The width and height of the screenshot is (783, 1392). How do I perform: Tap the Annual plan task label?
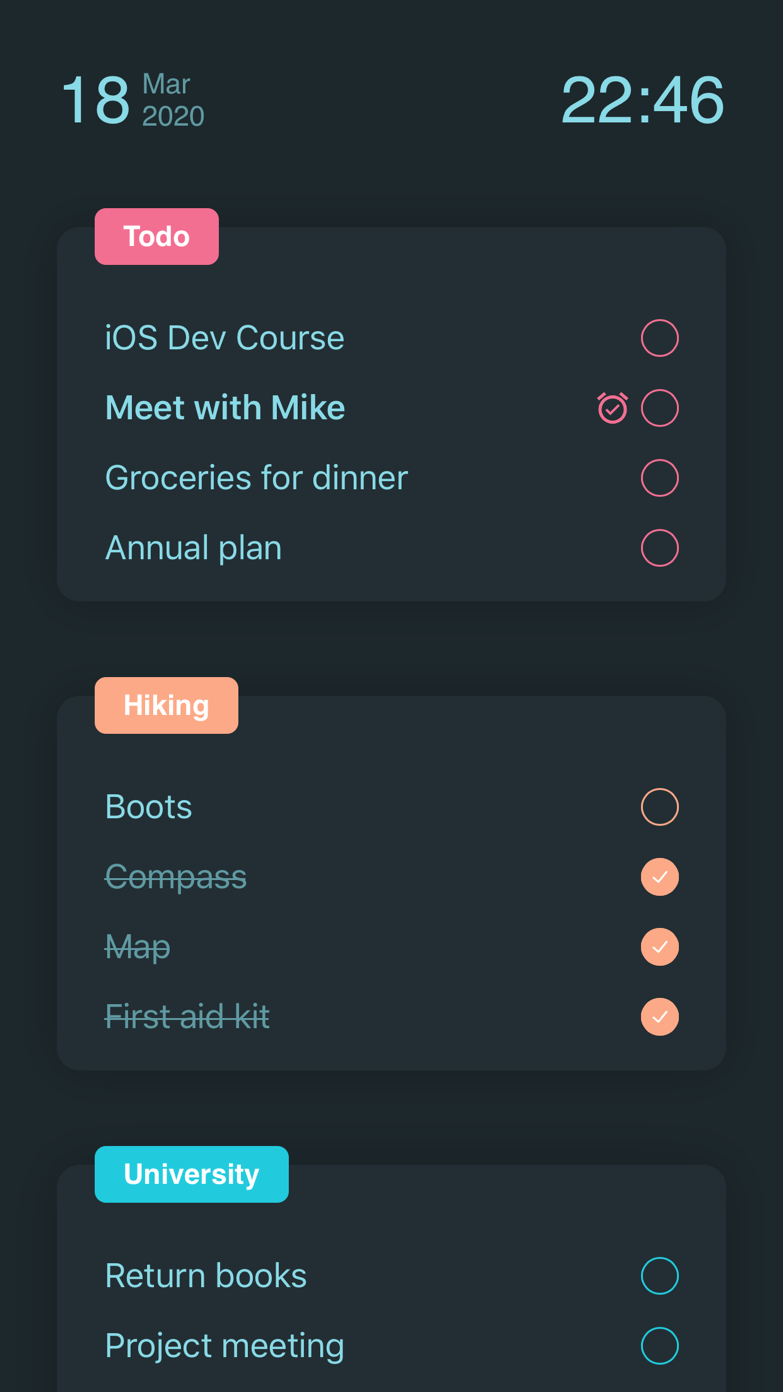tap(193, 548)
